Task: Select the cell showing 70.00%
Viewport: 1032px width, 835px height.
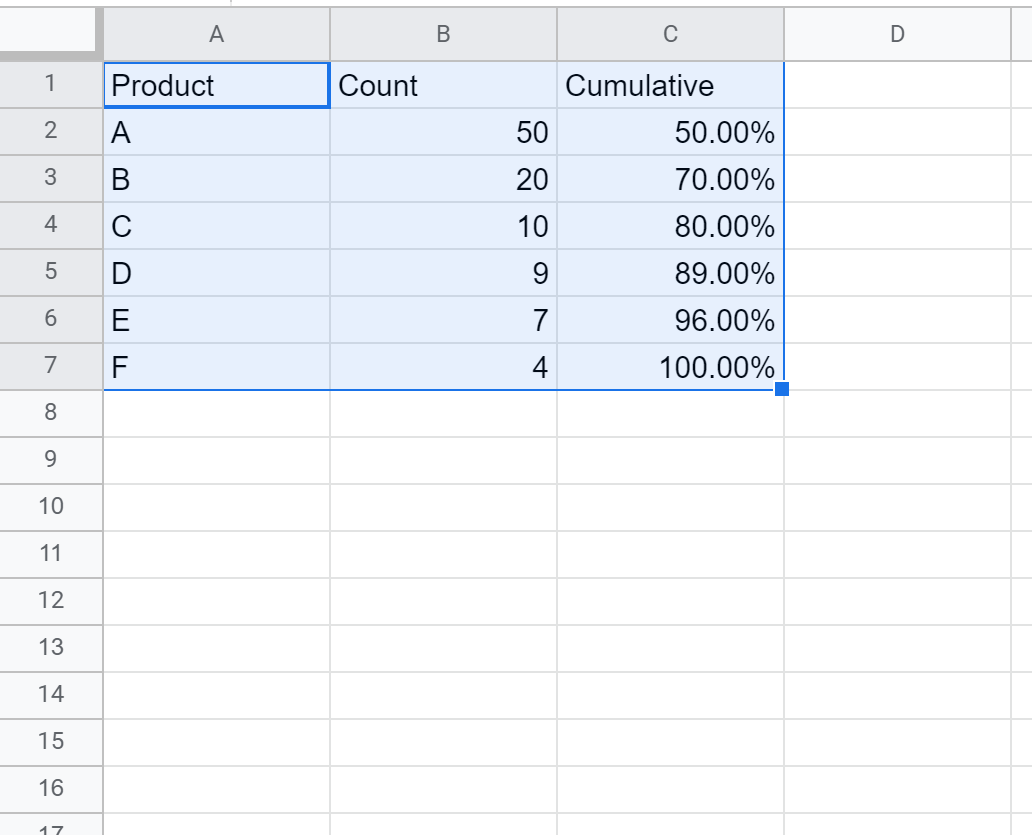Action: (x=670, y=179)
